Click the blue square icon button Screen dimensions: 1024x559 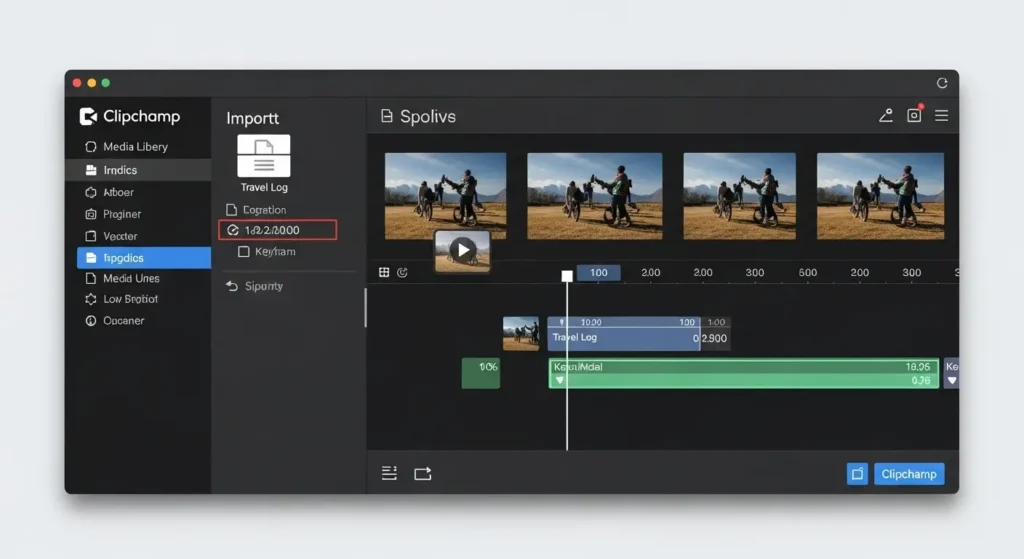(857, 474)
